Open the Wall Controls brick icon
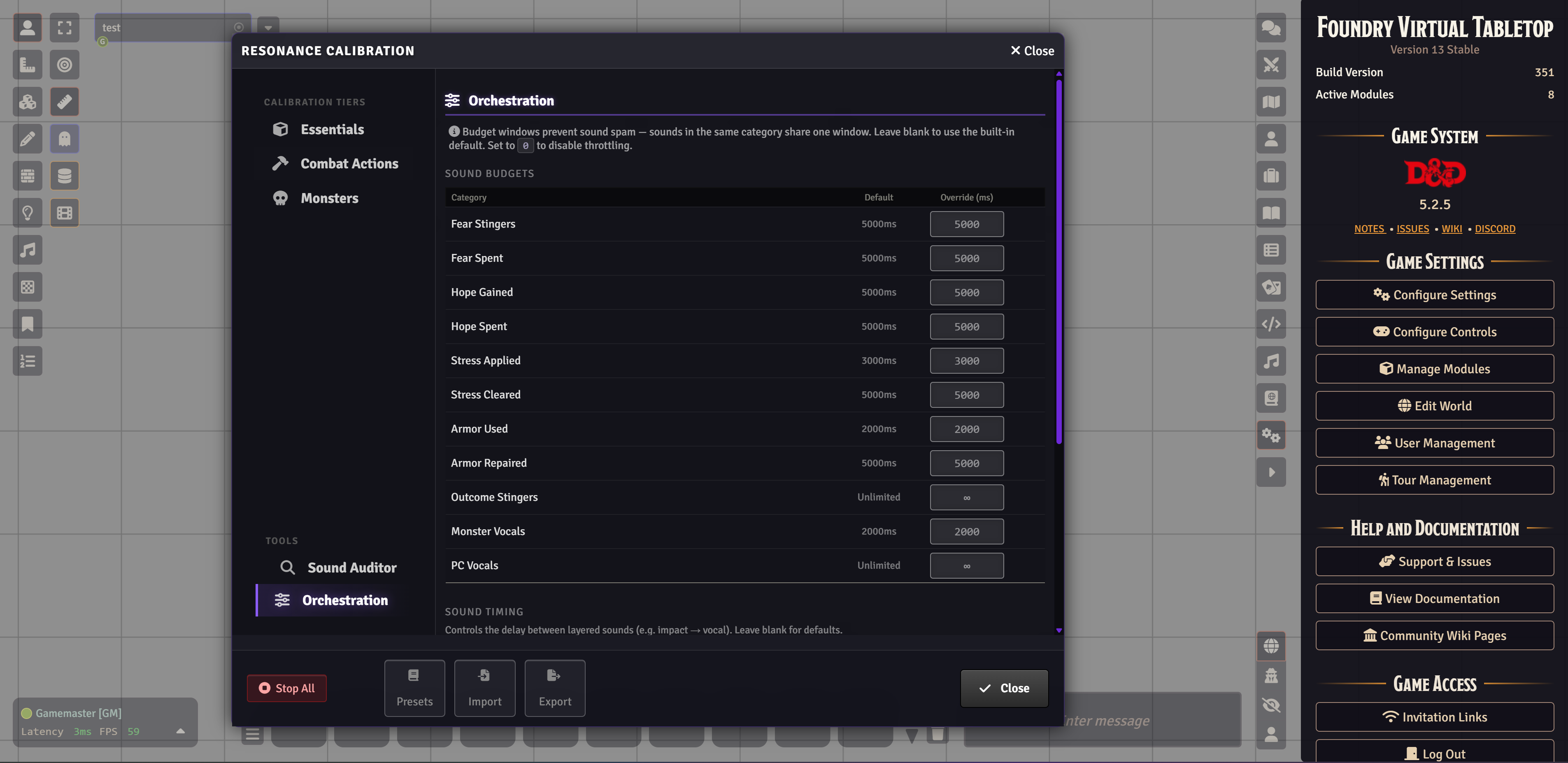Image resolution: width=1568 pixels, height=763 pixels. click(28, 177)
